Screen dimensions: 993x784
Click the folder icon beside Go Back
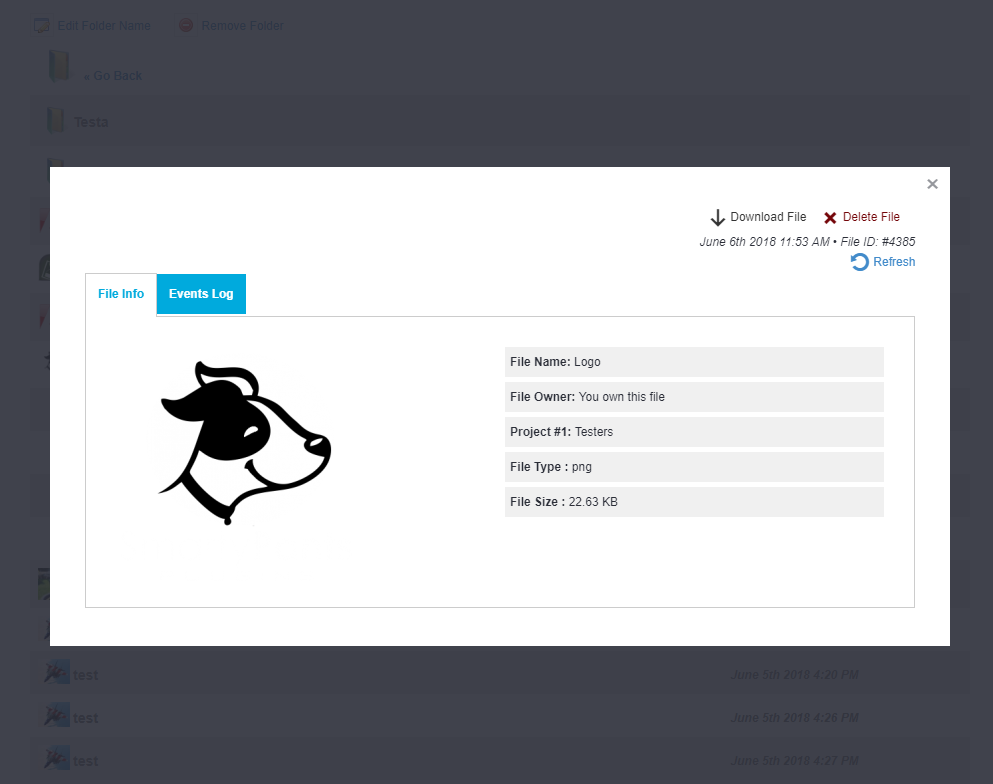tap(59, 66)
